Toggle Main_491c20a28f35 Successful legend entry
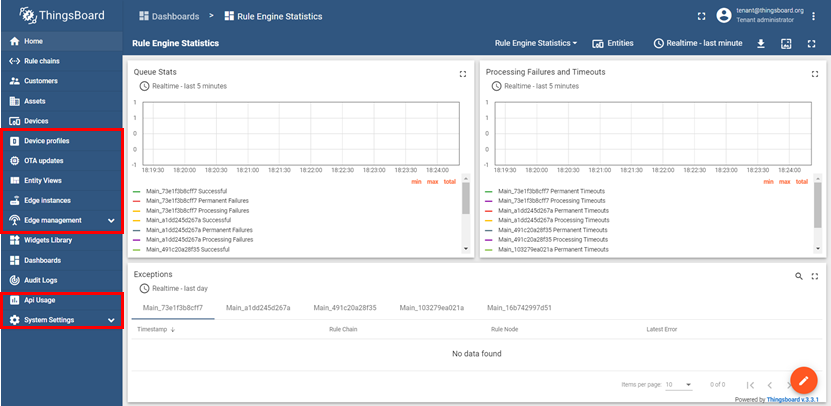 pyautogui.click(x=181, y=249)
